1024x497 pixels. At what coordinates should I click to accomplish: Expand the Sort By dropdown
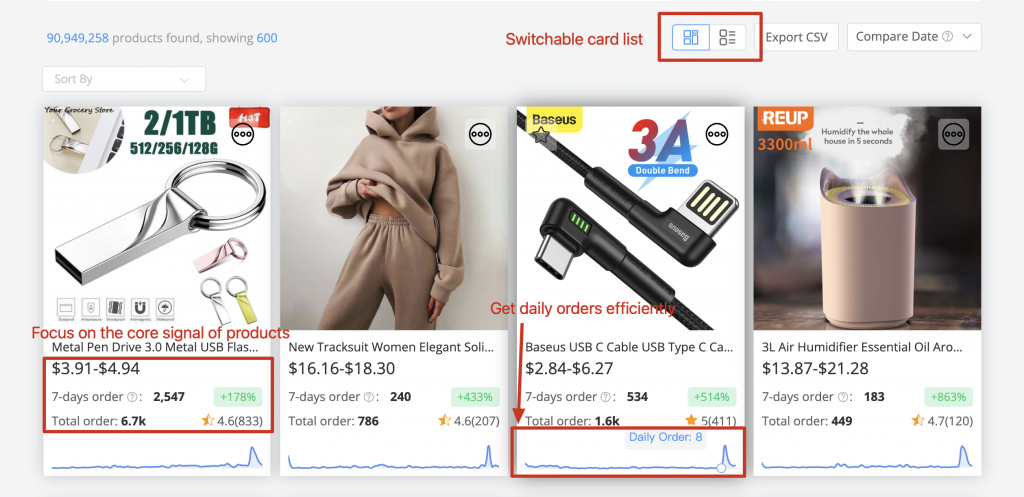tap(124, 79)
